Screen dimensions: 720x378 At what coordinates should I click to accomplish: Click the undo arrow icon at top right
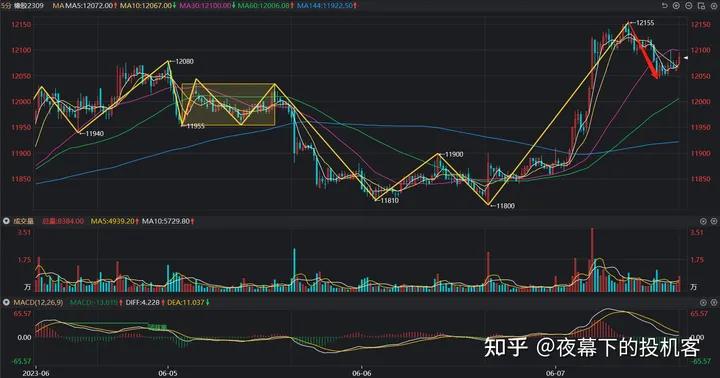[664, 6]
